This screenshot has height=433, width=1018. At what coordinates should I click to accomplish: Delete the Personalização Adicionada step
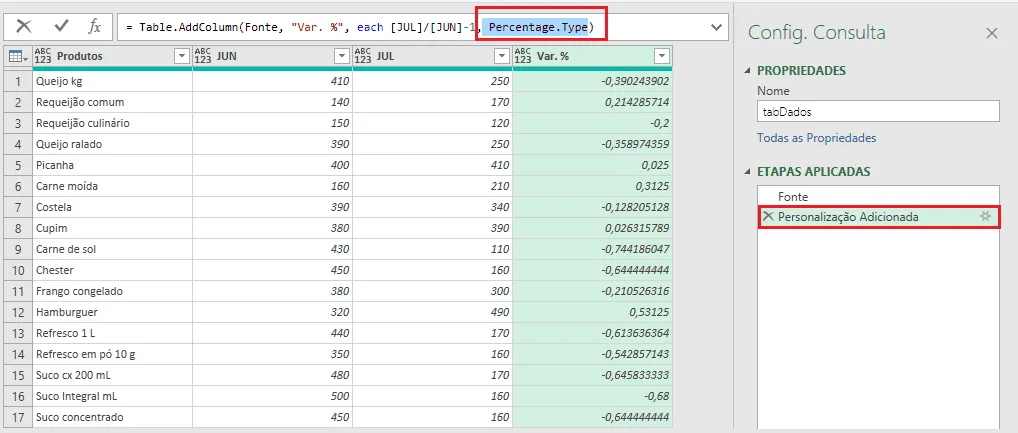[x=768, y=217]
